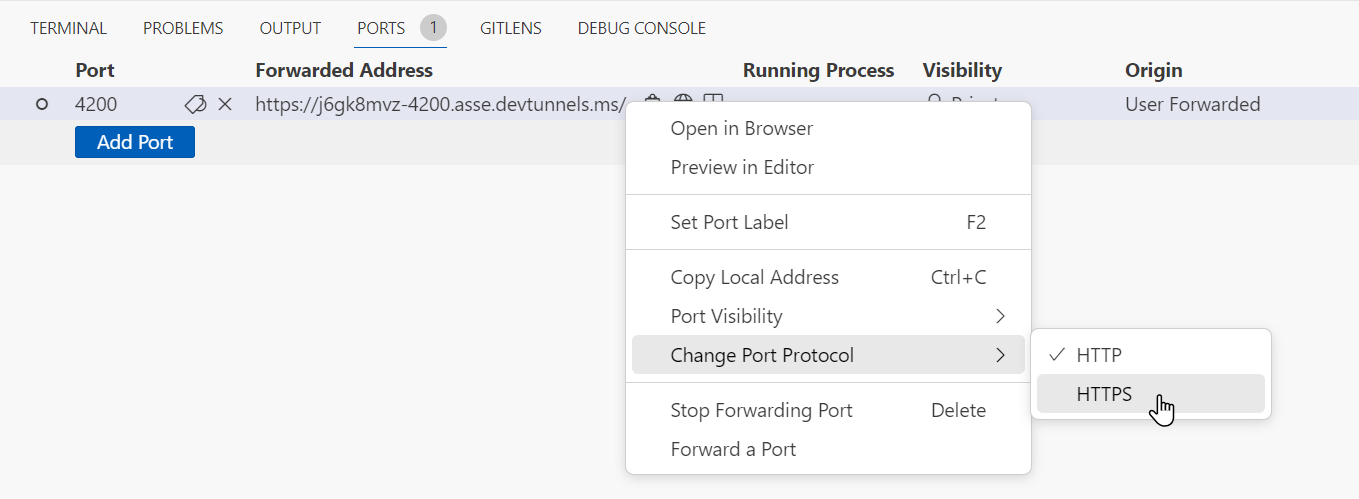
Task: Switch to the DEBUG CONSOLE tab
Action: click(641, 28)
